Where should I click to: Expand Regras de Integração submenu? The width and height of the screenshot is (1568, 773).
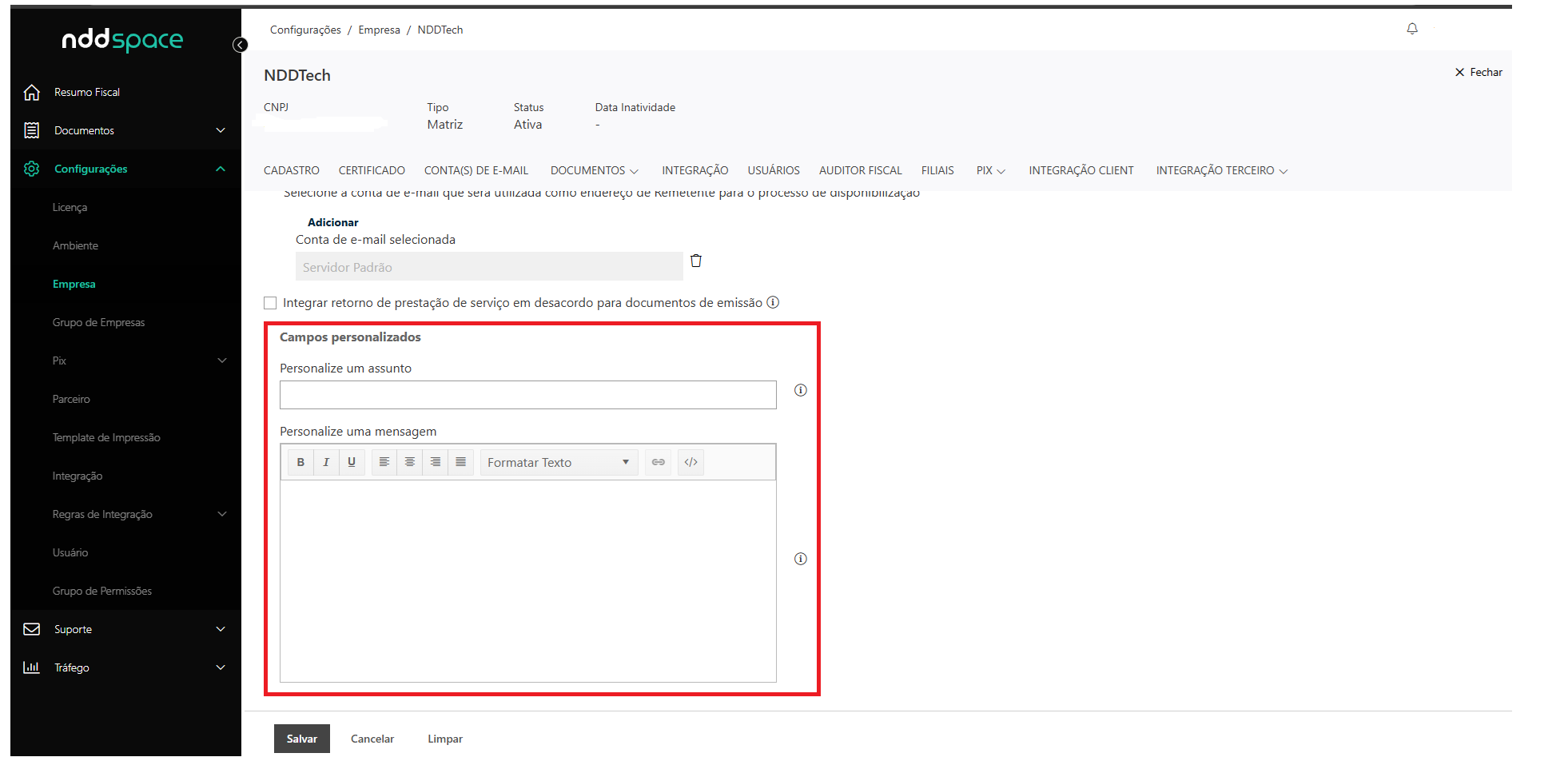221,514
